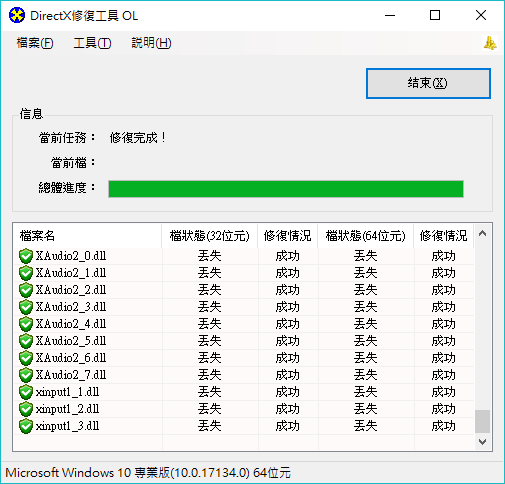Select the xinput1_1.dll file name
The height and width of the screenshot is (484, 505).
point(68,392)
